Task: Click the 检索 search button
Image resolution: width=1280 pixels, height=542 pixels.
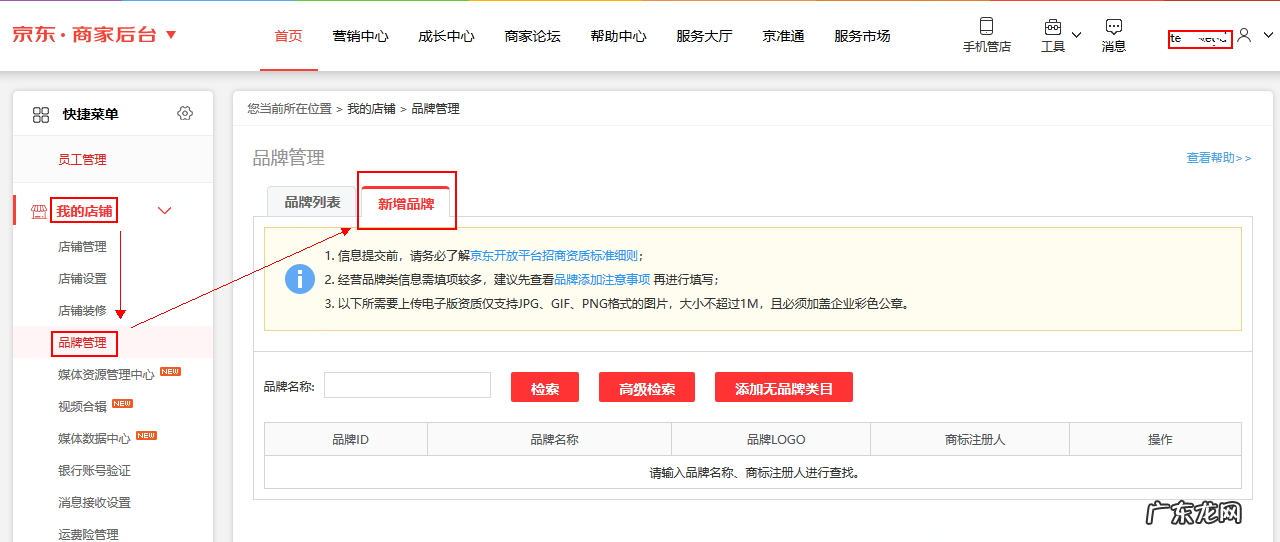Action: 545,388
